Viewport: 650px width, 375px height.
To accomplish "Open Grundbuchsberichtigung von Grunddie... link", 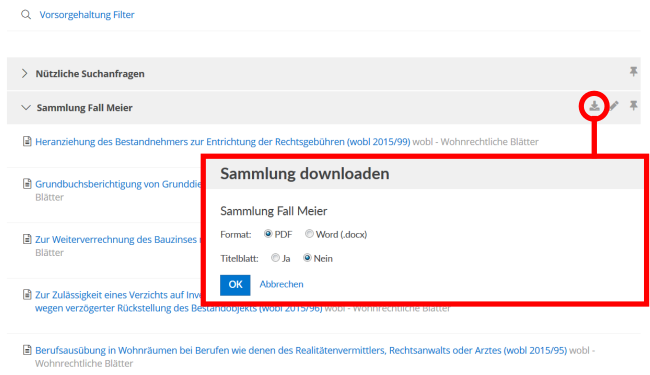I will click(118, 184).
